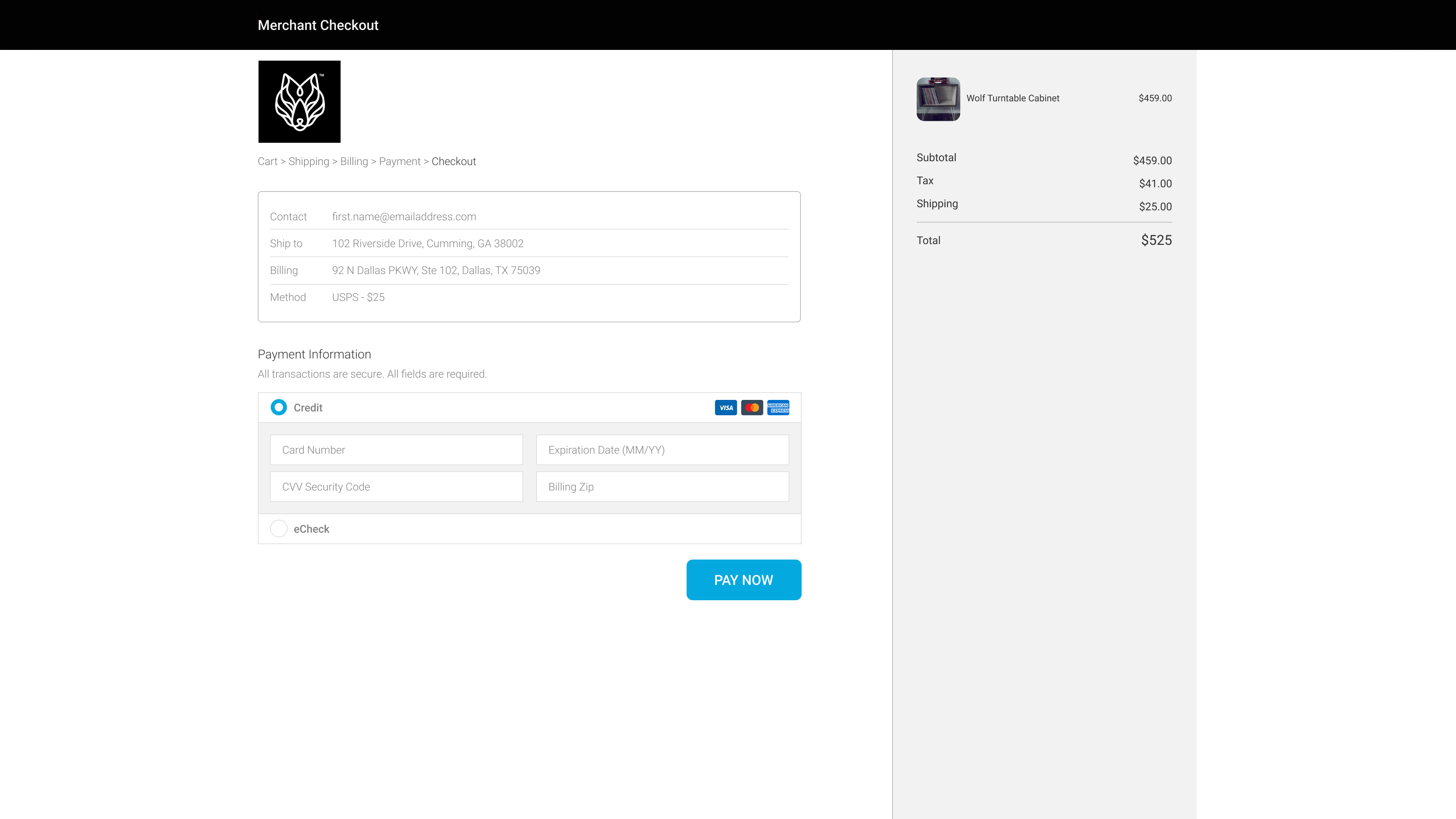Viewport: 1456px width, 819px height.
Task: Click the 'All transactions are secure' note
Action: [372, 375]
